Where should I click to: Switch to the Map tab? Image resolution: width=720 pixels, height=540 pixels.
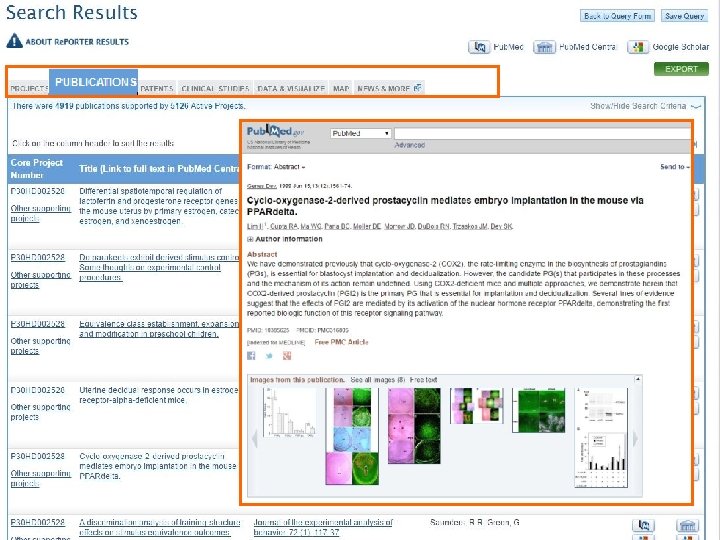pos(341,88)
